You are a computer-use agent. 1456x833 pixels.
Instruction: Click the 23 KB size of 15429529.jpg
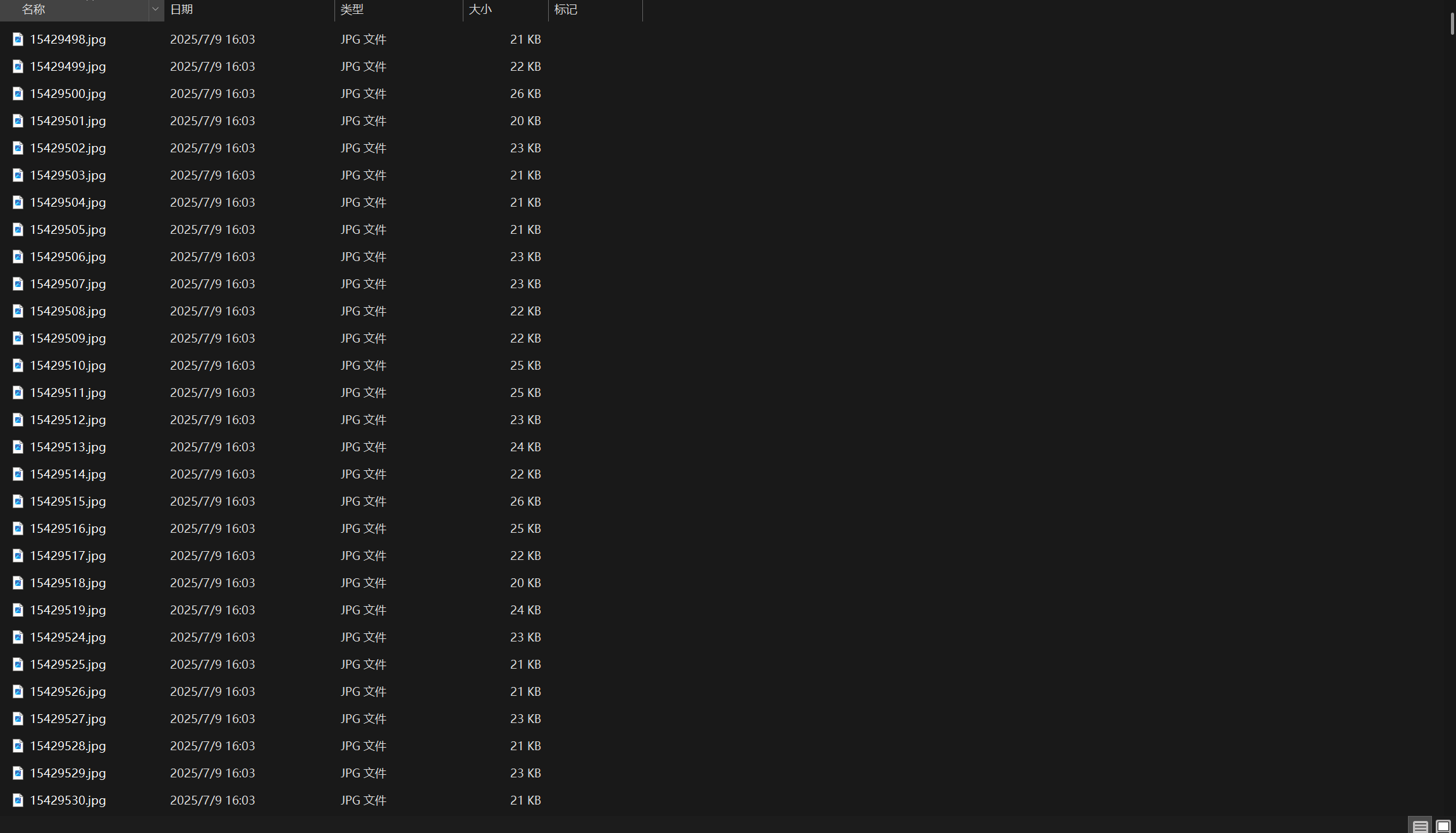pos(525,773)
